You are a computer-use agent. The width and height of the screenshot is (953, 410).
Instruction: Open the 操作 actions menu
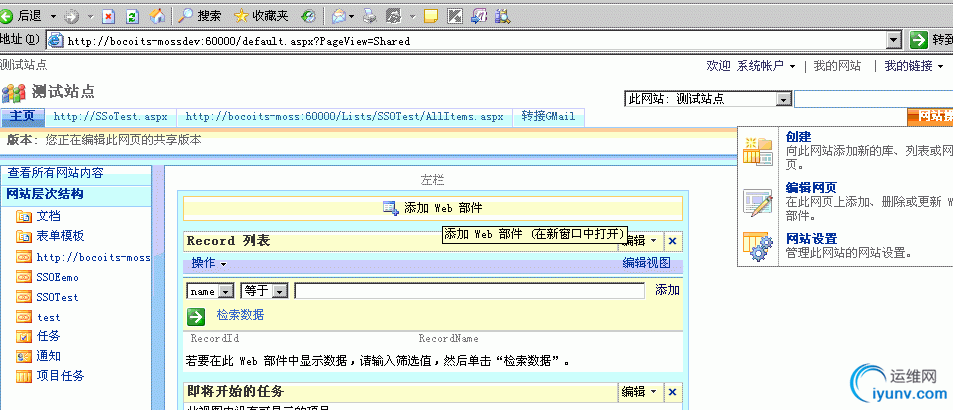(x=208, y=264)
